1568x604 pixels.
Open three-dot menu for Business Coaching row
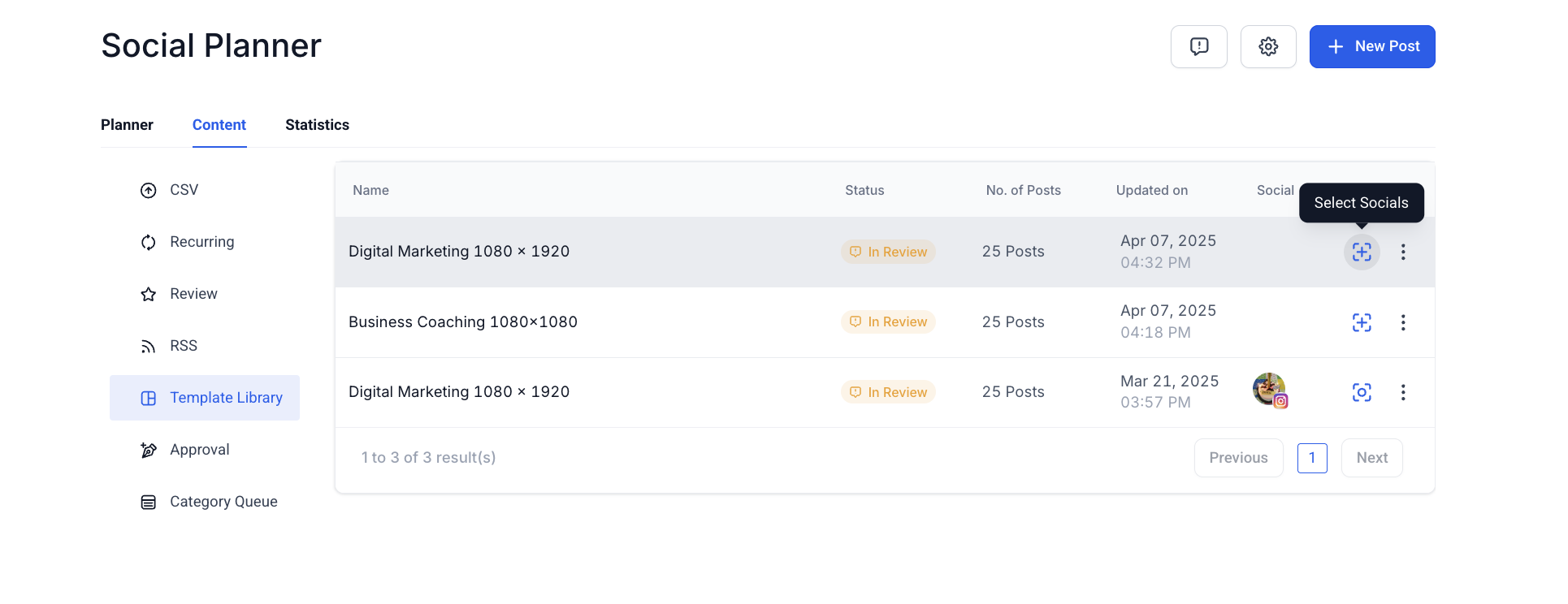coord(1403,322)
